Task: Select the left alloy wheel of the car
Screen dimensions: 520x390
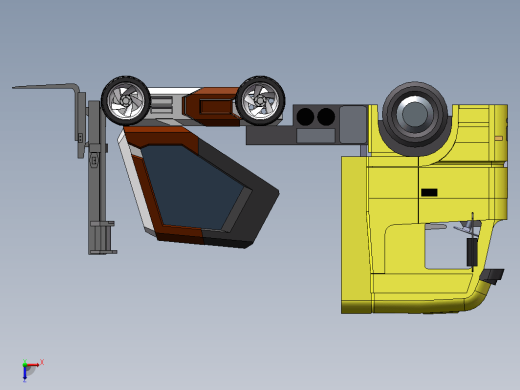Action: tap(126, 101)
